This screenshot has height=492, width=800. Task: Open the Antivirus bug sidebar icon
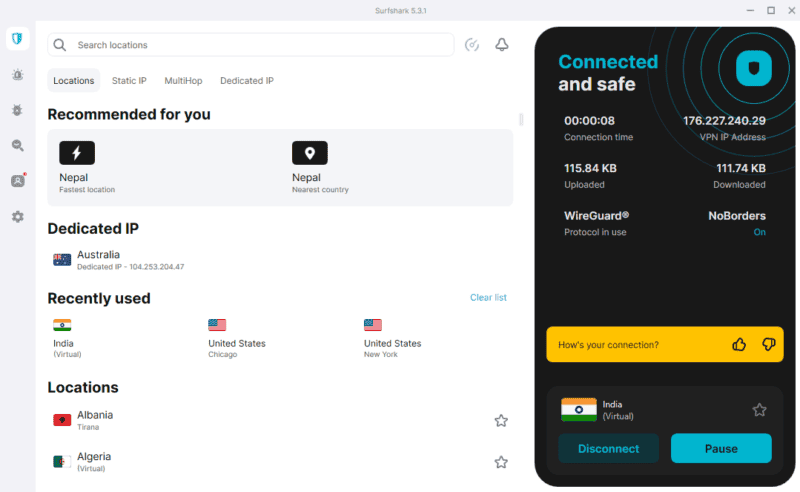click(x=17, y=110)
